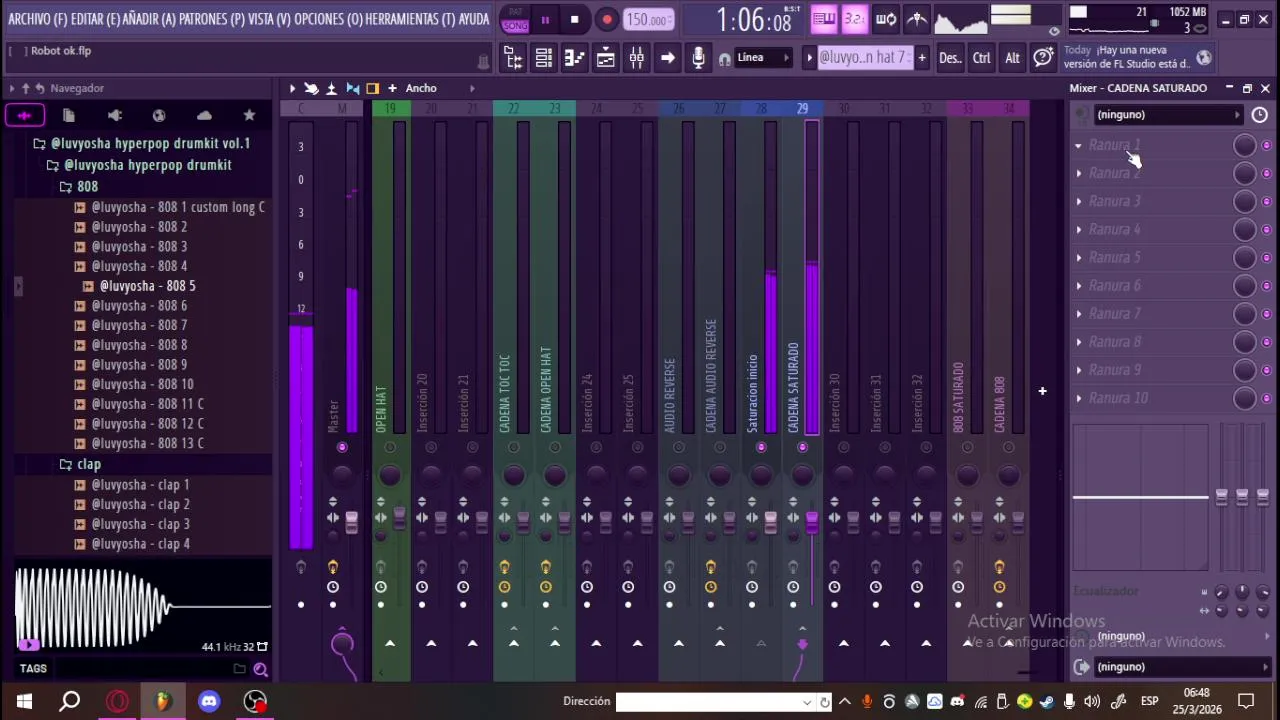Toggle Ranura 1 enable LED
The height and width of the screenshot is (720, 1280).
(1266, 146)
